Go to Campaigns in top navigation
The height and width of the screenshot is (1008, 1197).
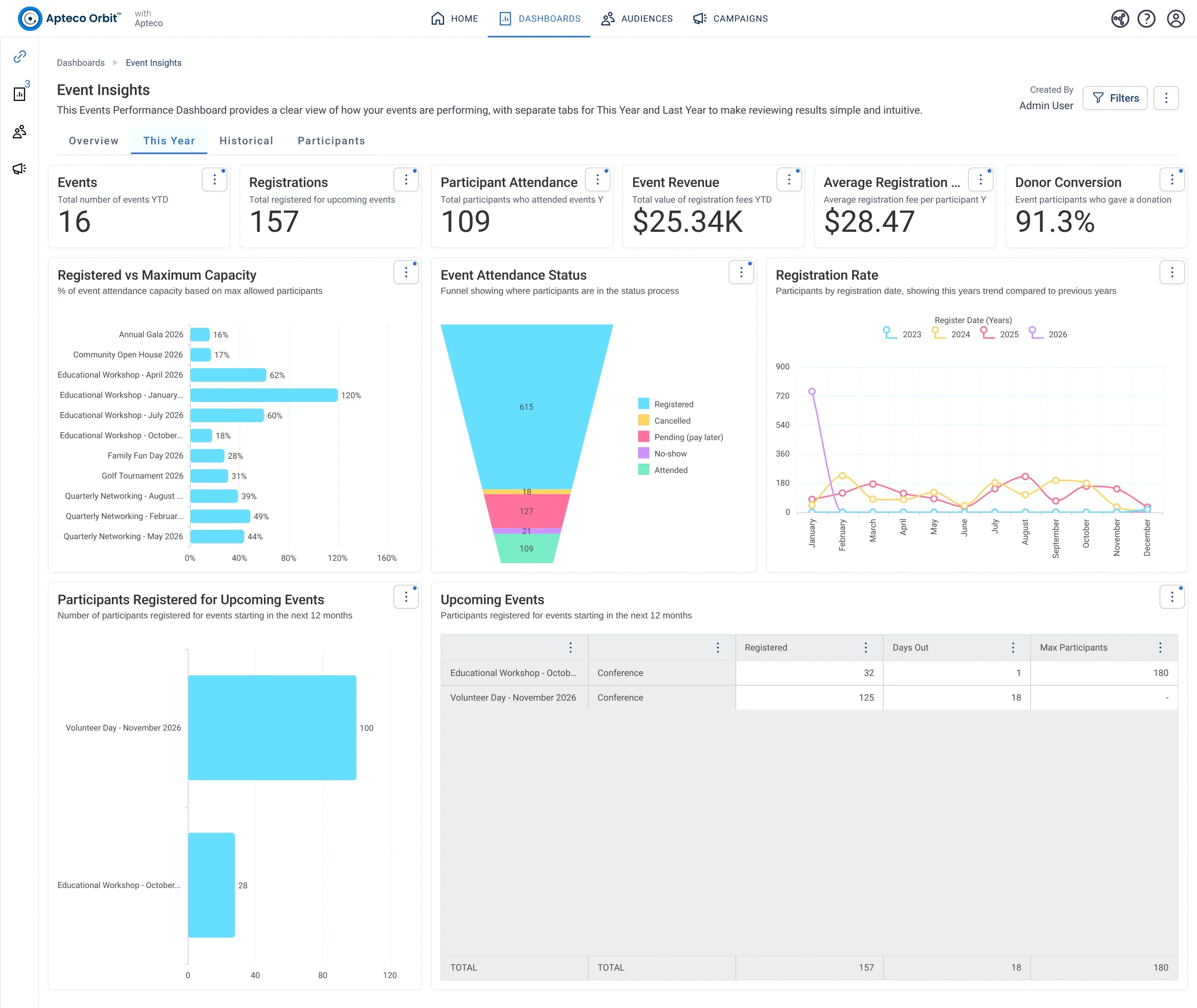pos(731,19)
